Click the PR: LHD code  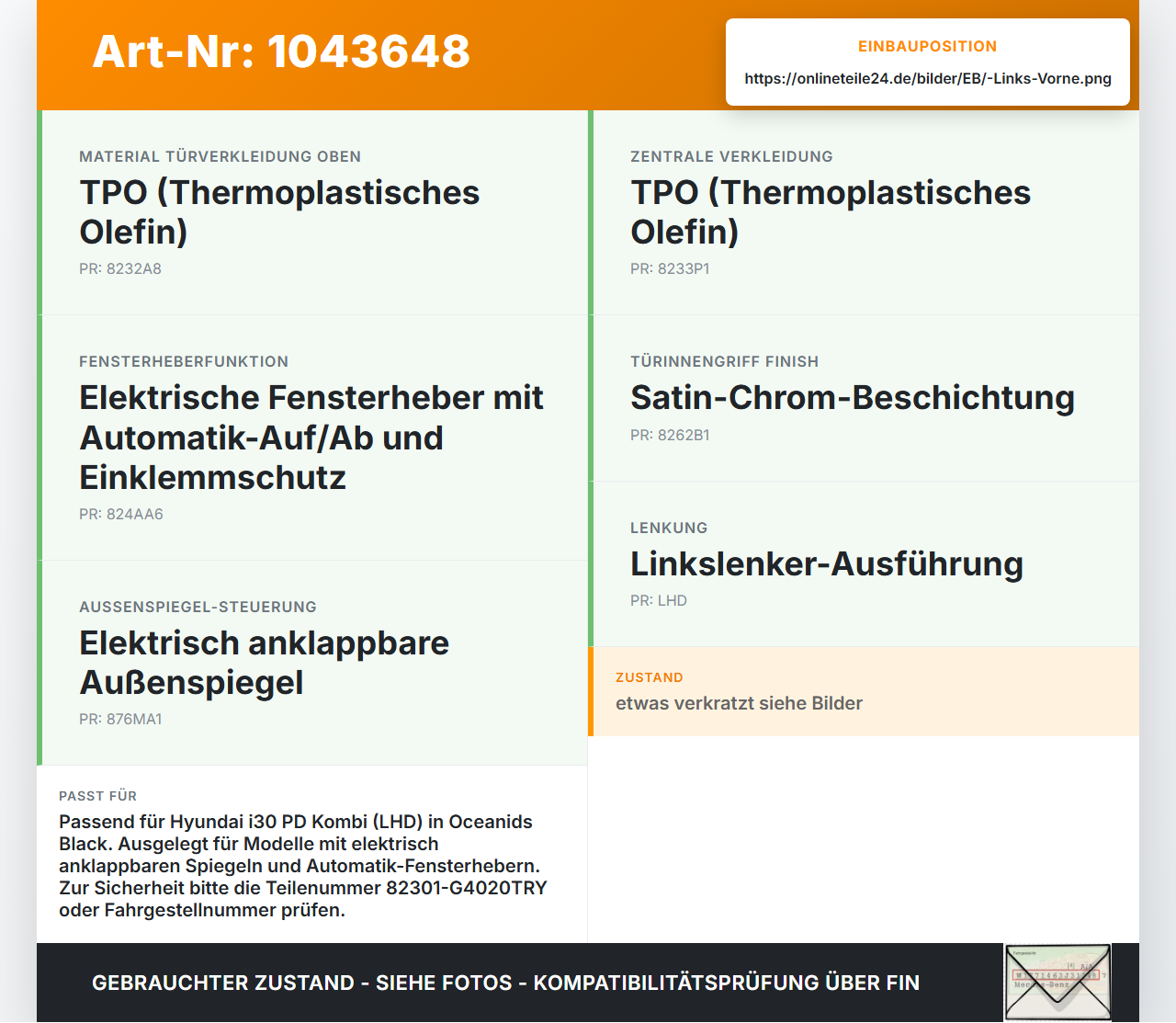[x=659, y=600]
